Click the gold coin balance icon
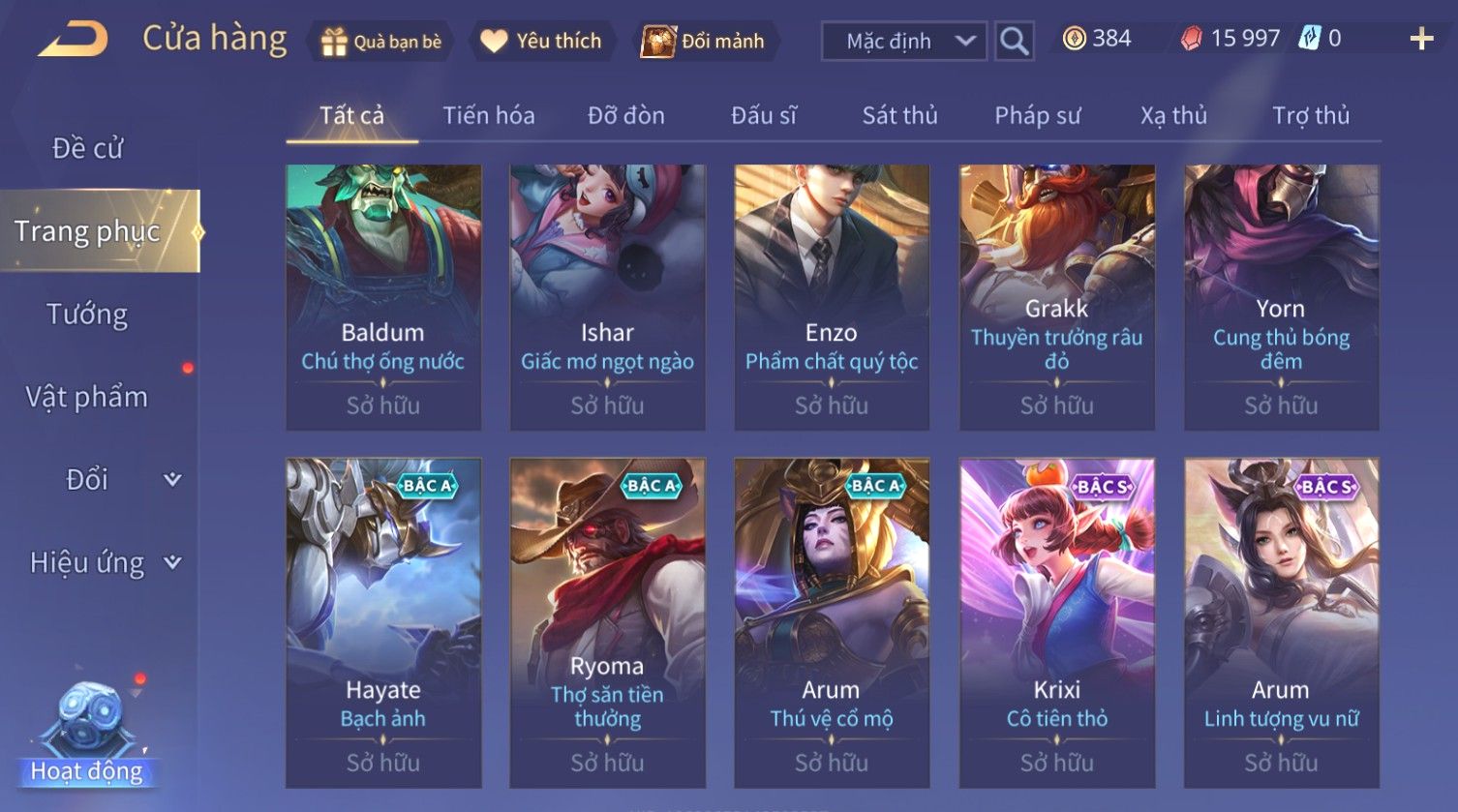Viewport: 1458px width, 812px height. click(x=1074, y=39)
